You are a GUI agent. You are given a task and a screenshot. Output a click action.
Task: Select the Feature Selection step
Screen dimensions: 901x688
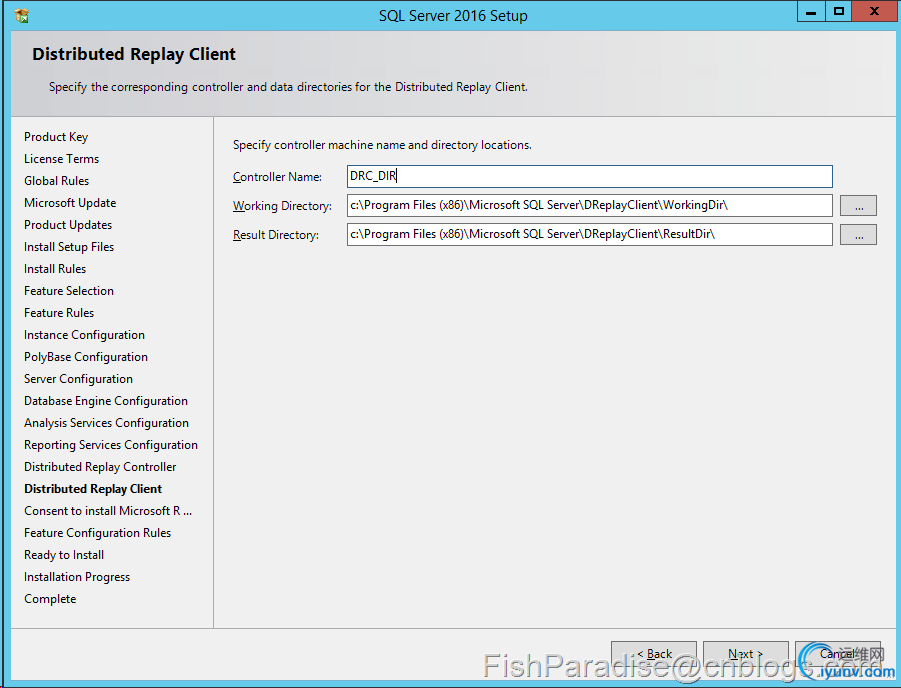(69, 291)
